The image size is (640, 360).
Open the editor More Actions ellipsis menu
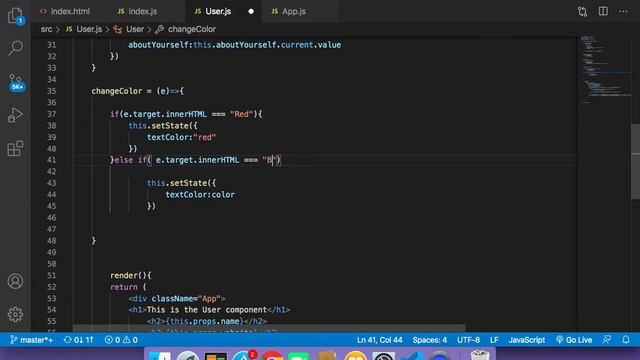click(x=623, y=11)
